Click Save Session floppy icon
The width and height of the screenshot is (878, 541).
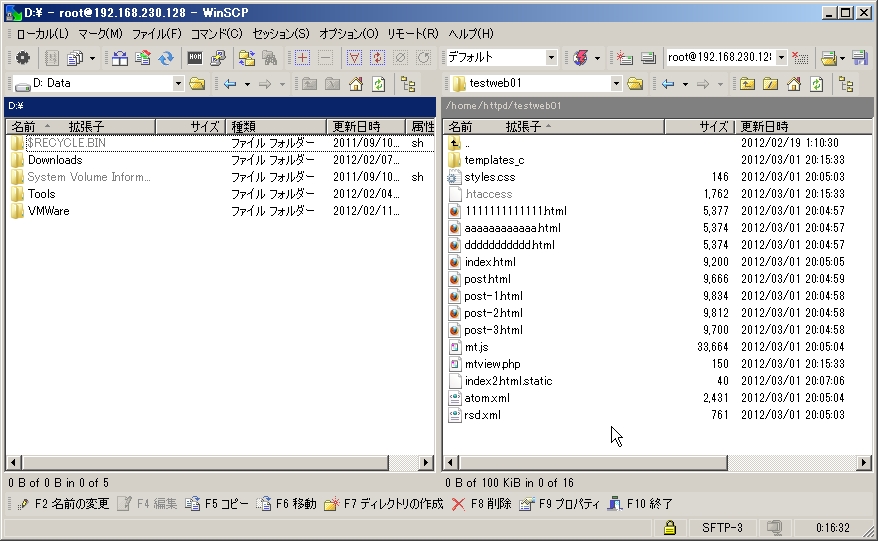coord(860,58)
